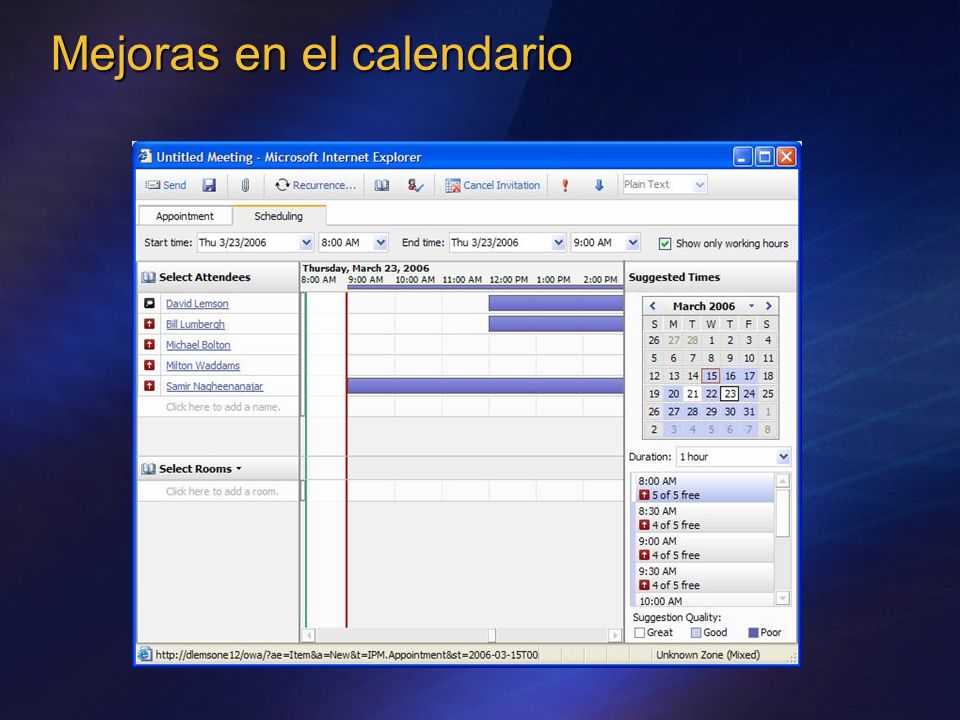960x720 pixels.
Task: Click Samir Nagheenanajar's busy time block
Action: pyautogui.click(x=486, y=386)
